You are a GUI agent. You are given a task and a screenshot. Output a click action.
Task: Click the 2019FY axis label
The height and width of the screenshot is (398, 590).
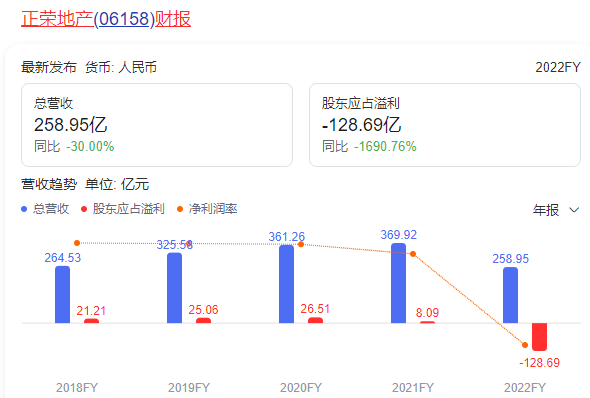pyautogui.click(x=189, y=387)
